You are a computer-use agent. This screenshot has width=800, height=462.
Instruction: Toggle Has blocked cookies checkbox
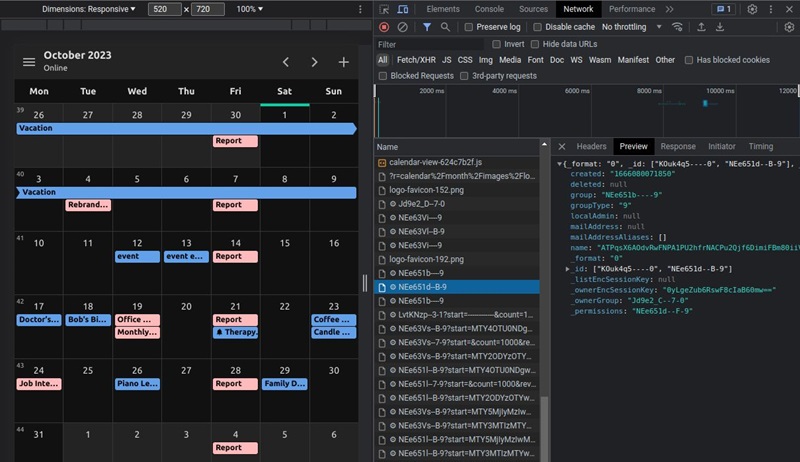689,60
